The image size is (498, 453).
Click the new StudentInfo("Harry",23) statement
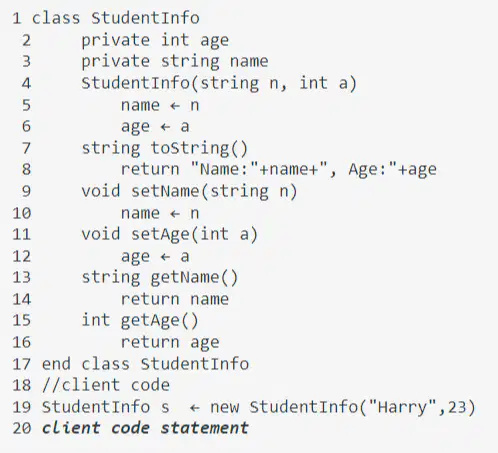342,407
